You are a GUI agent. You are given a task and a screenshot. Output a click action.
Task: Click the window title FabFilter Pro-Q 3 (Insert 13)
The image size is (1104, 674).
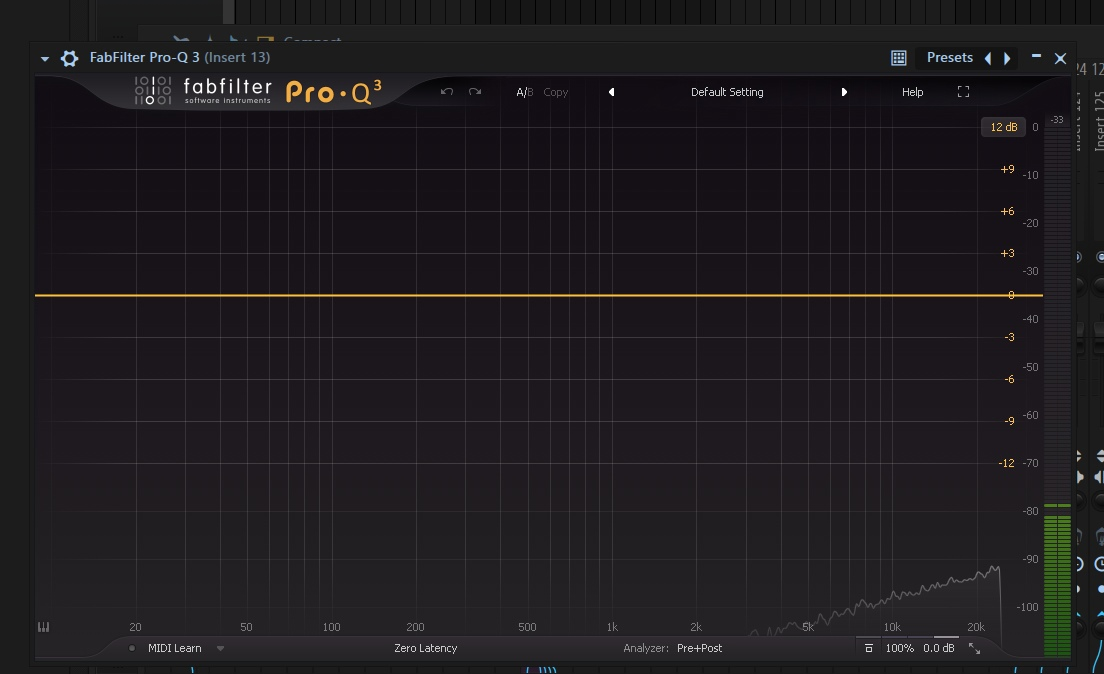click(x=180, y=57)
